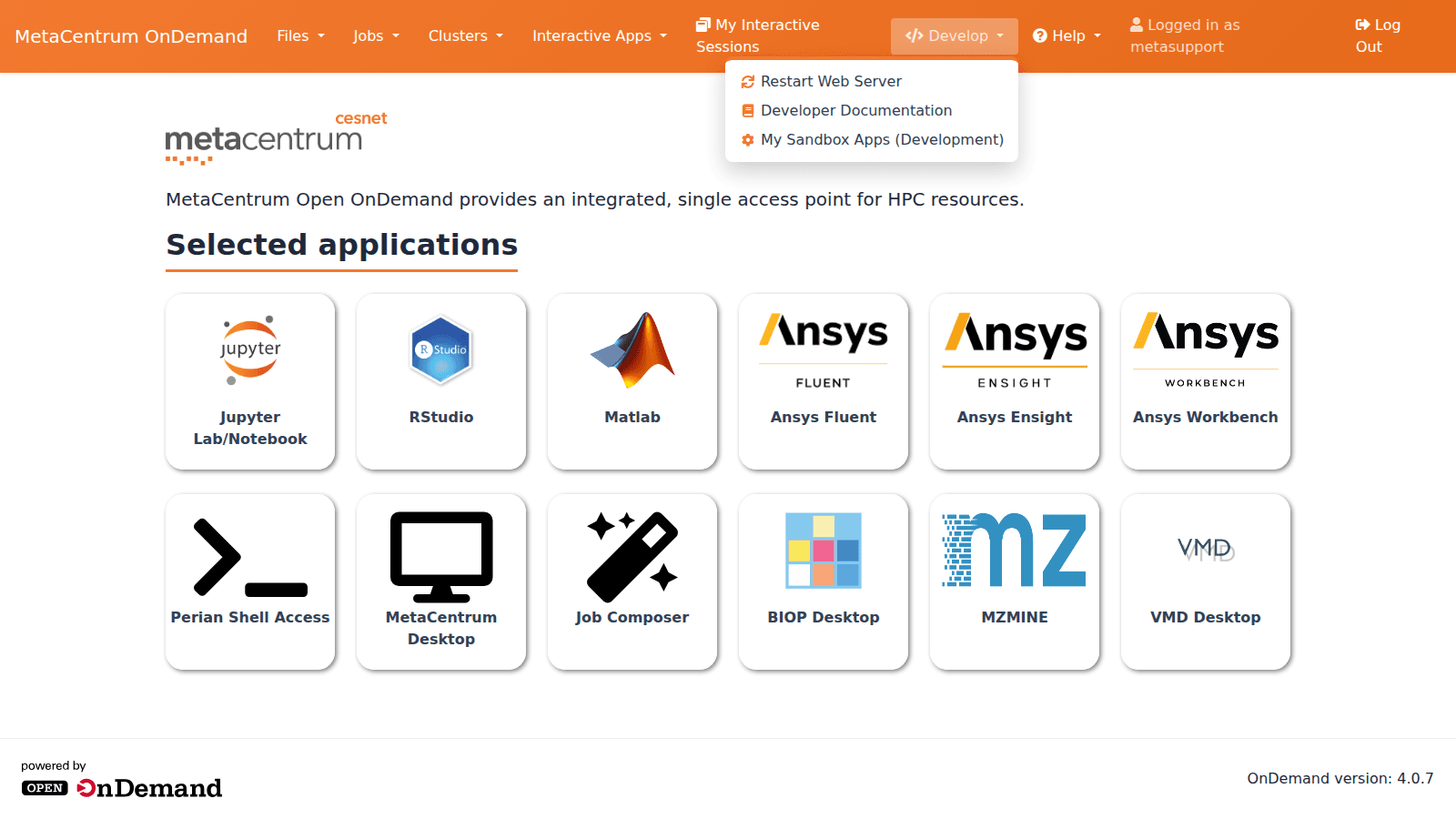
Task: Open the MetaCentrum Desktop monitor icon
Action: [x=441, y=557]
